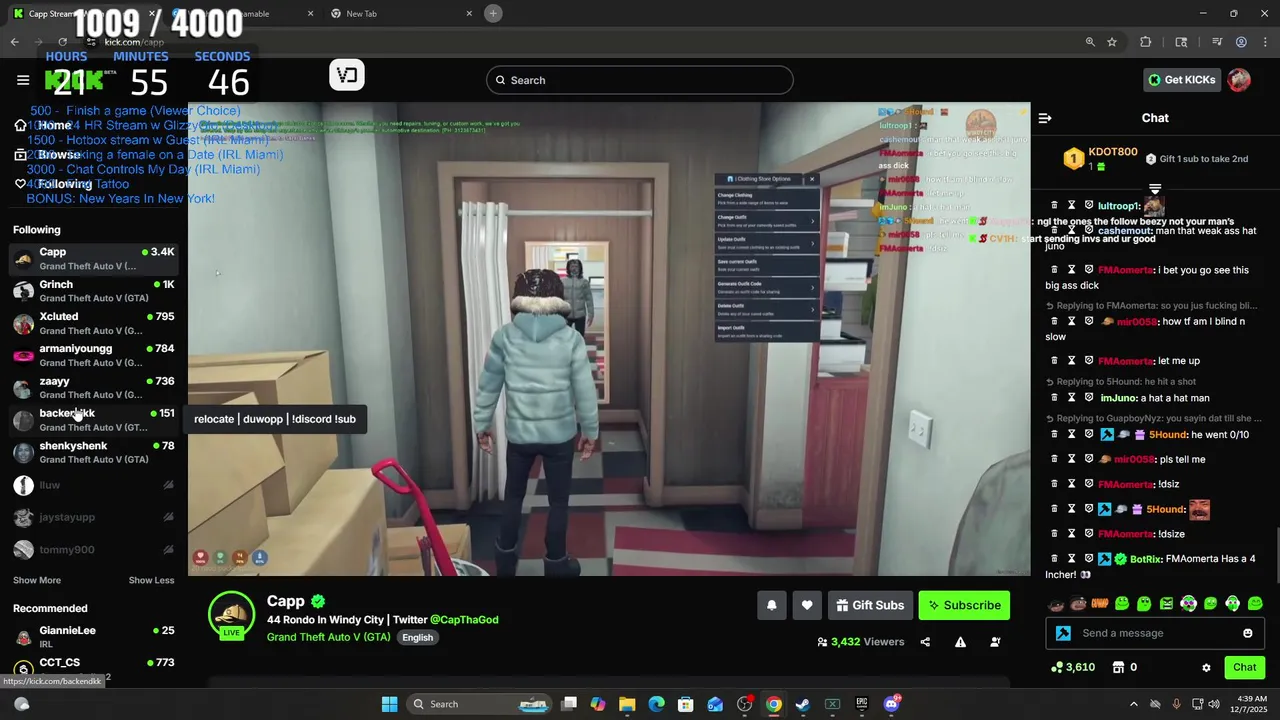Open Windows Start menu

pos(389,704)
